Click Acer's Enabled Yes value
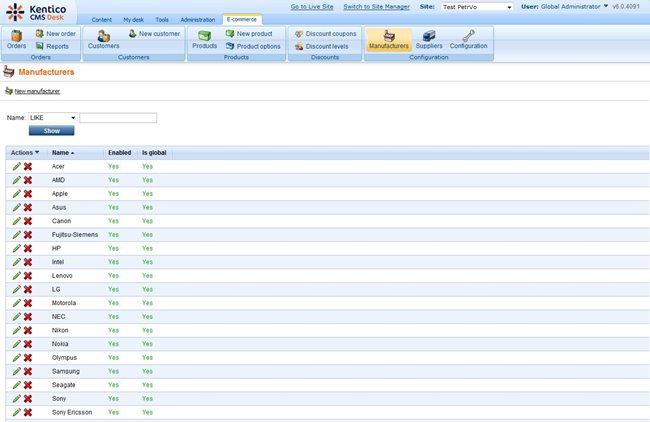Screen dimensions: 650x422 (x=114, y=166)
